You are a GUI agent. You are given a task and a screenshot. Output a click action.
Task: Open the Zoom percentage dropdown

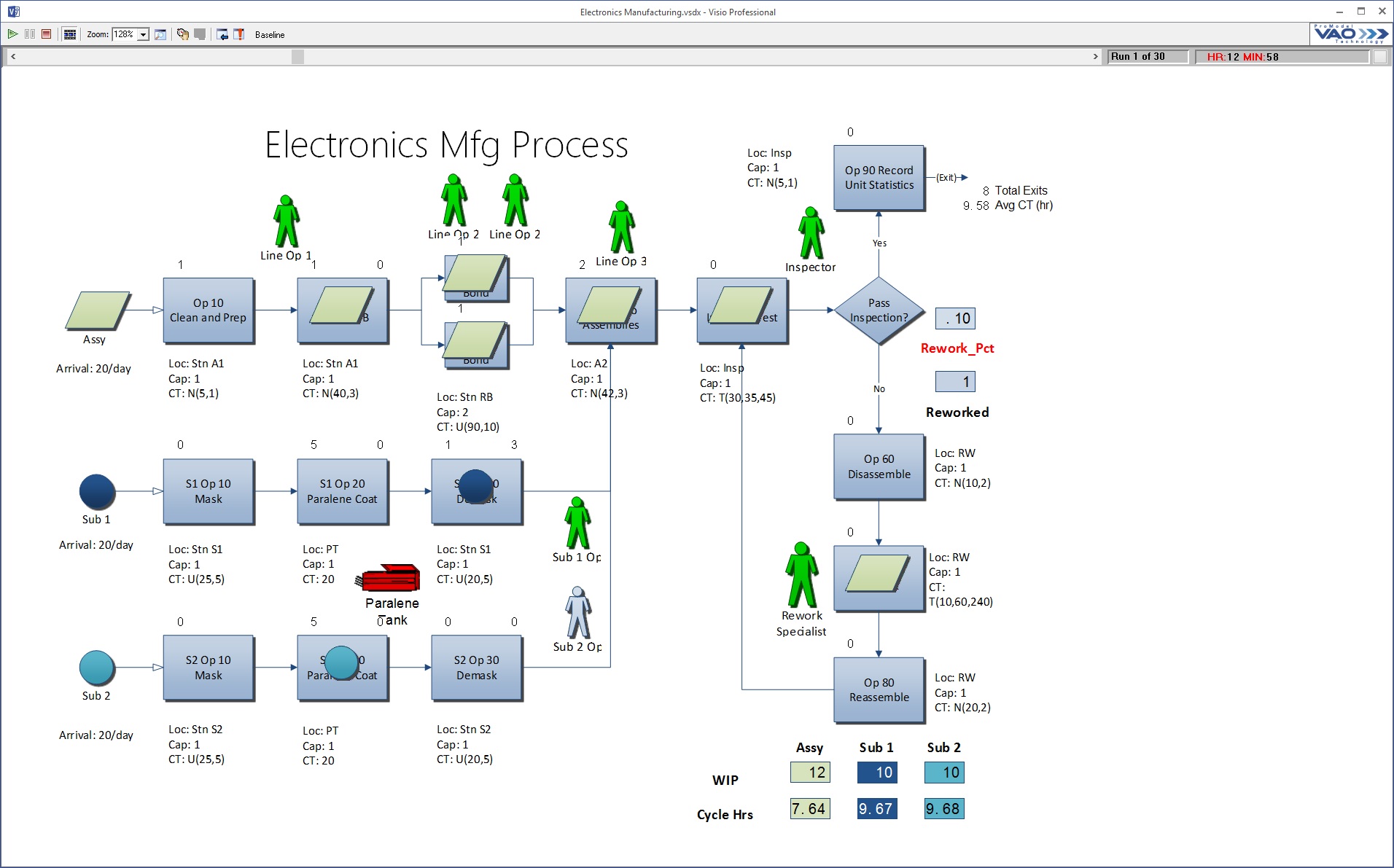coord(144,34)
